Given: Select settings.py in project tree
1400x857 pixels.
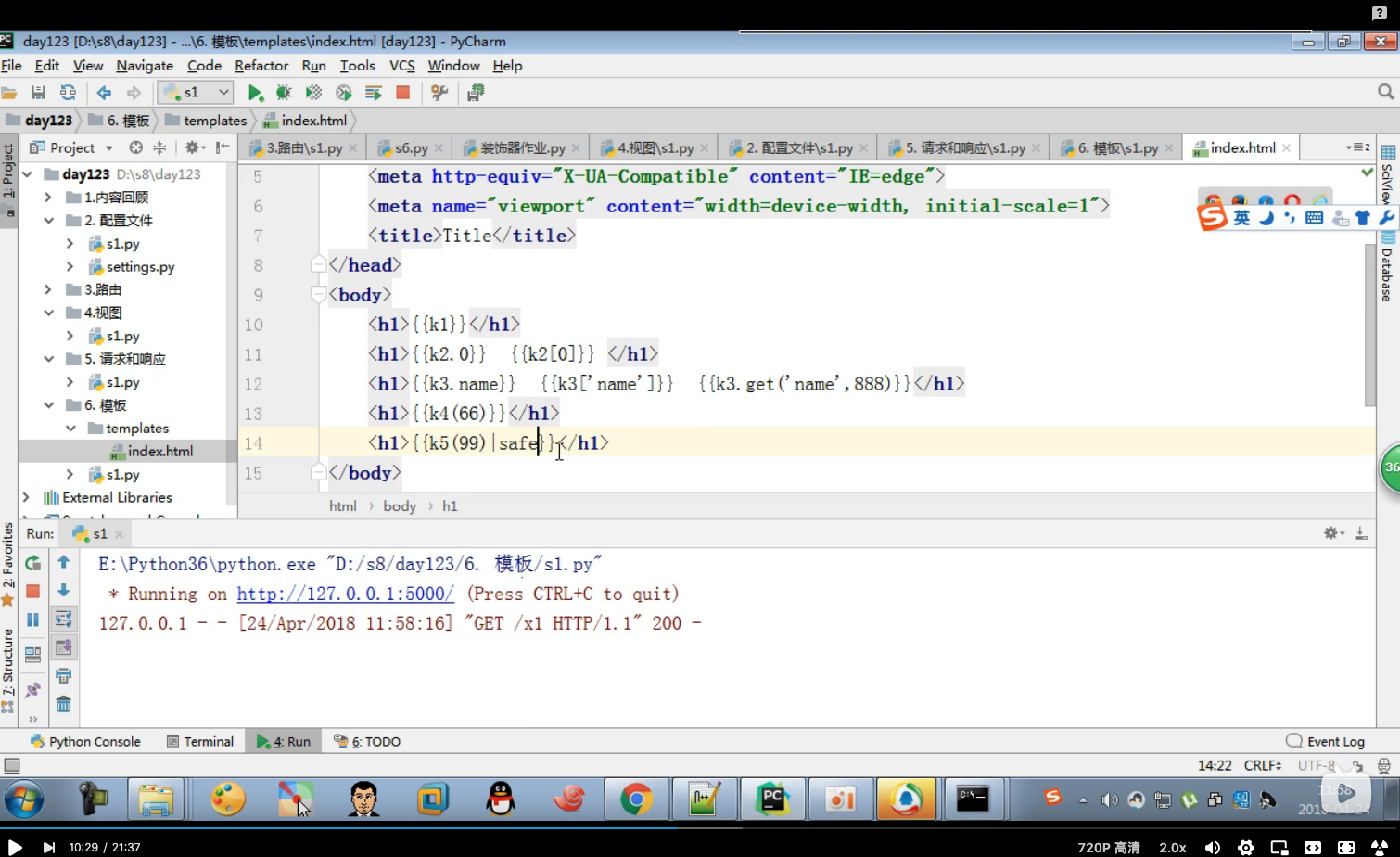Looking at the screenshot, I should tap(140, 267).
